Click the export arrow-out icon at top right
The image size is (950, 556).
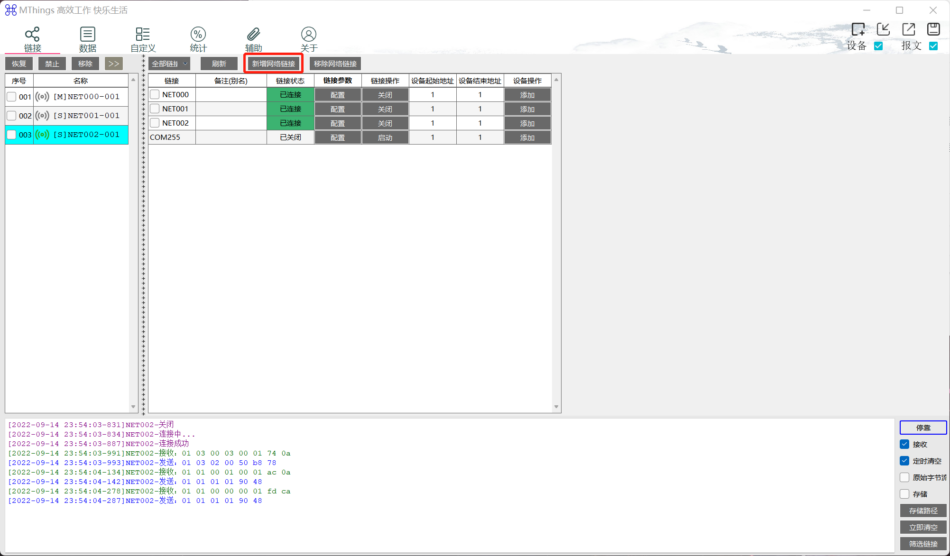coord(908,29)
